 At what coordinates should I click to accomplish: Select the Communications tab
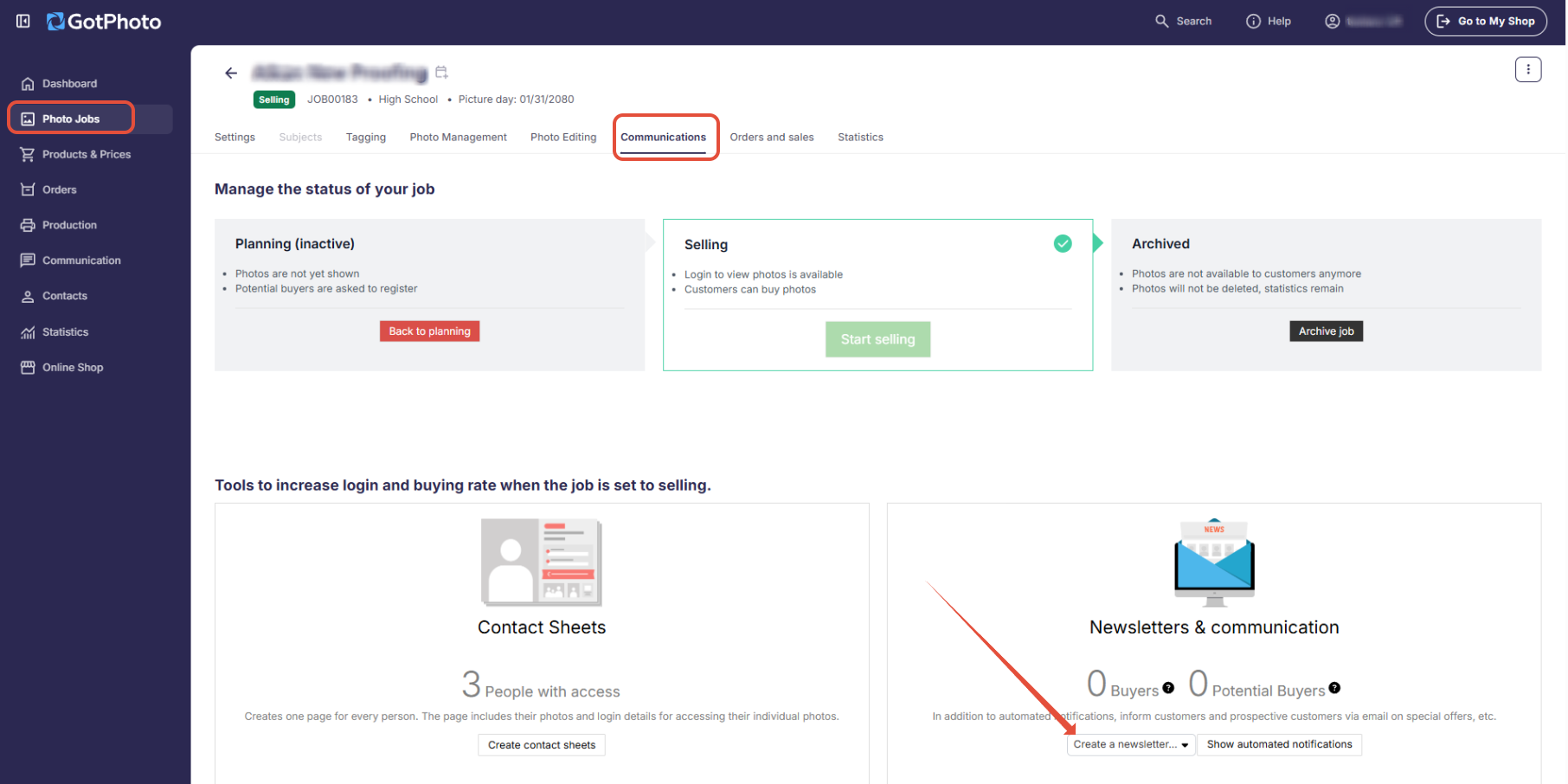coord(663,138)
